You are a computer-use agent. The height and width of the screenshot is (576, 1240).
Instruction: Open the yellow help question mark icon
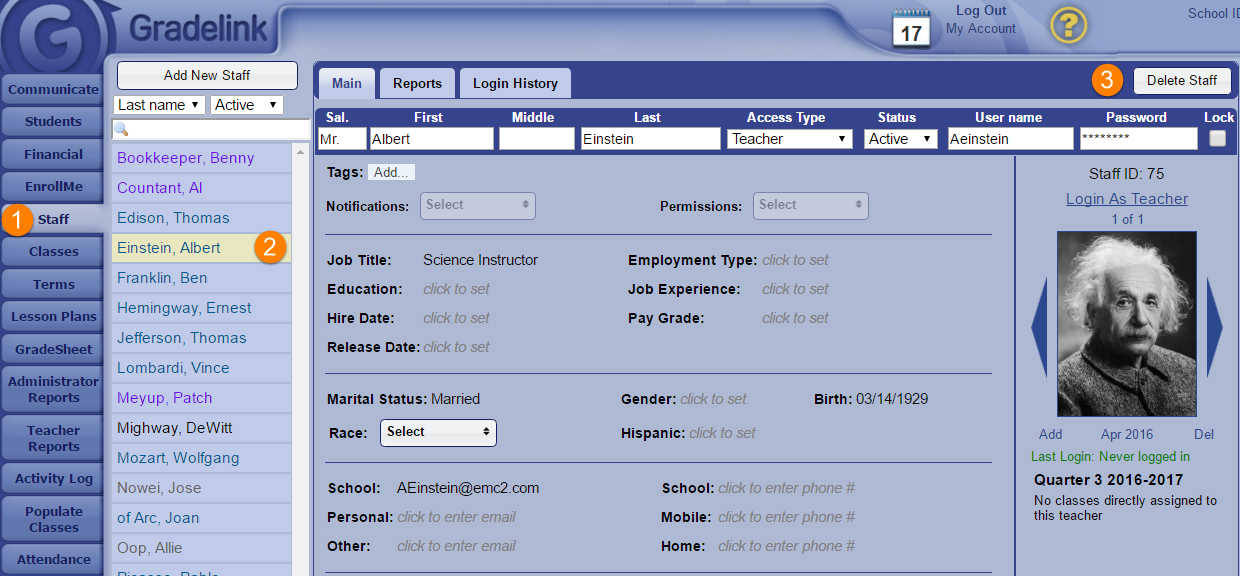coord(1068,25)
